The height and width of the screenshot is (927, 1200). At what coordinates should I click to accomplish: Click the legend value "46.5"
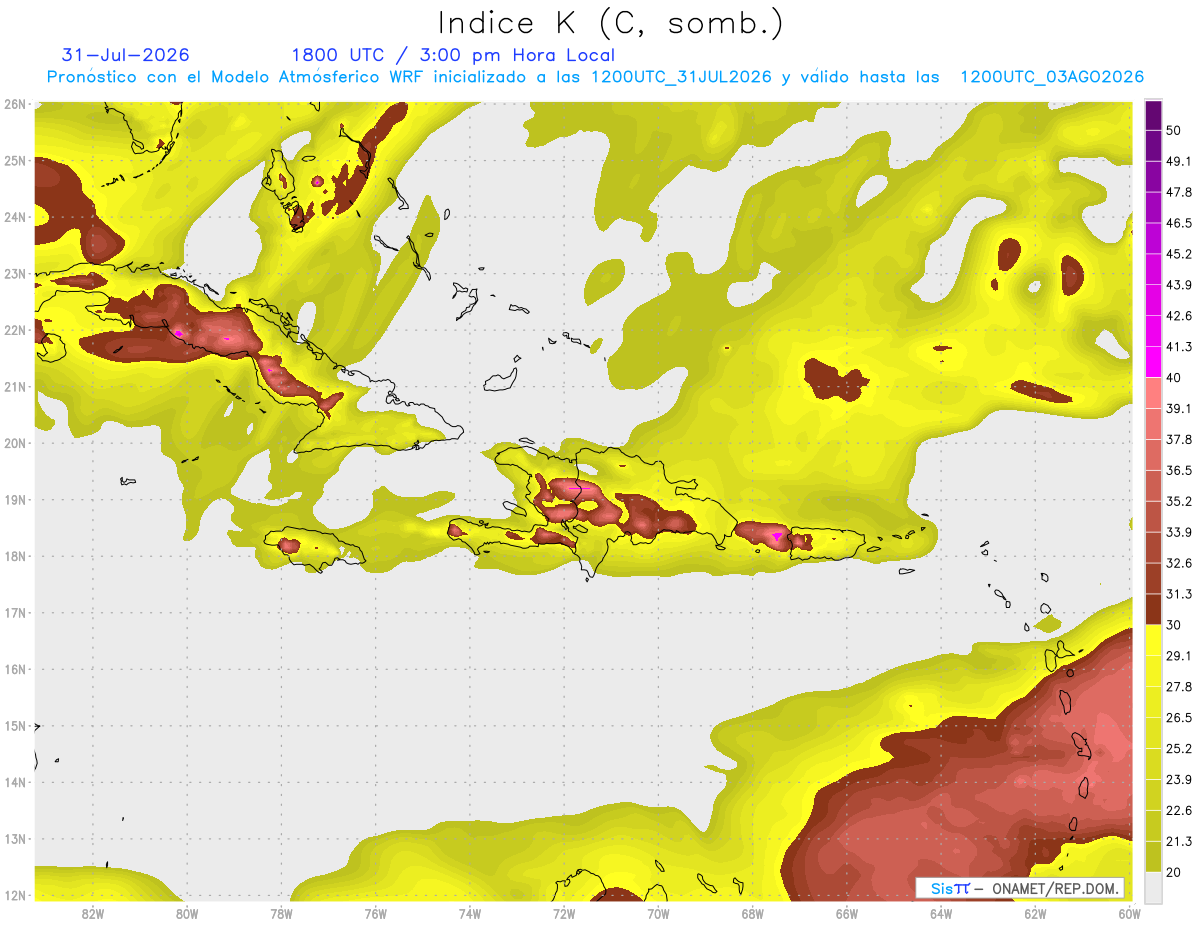1179,224
